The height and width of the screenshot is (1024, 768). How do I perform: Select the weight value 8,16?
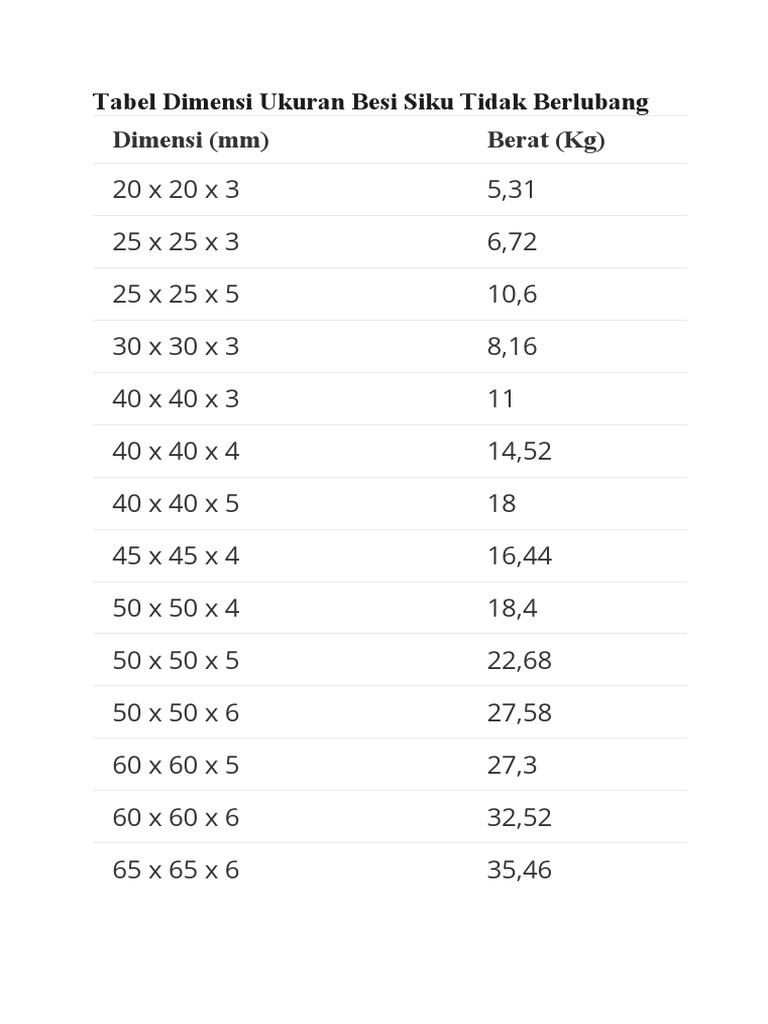[x=512, y=347]
